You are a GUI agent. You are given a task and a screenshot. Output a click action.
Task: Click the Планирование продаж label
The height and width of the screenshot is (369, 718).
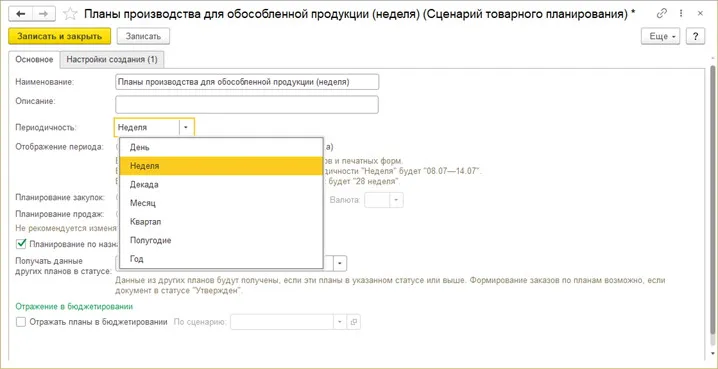point(60,213)
